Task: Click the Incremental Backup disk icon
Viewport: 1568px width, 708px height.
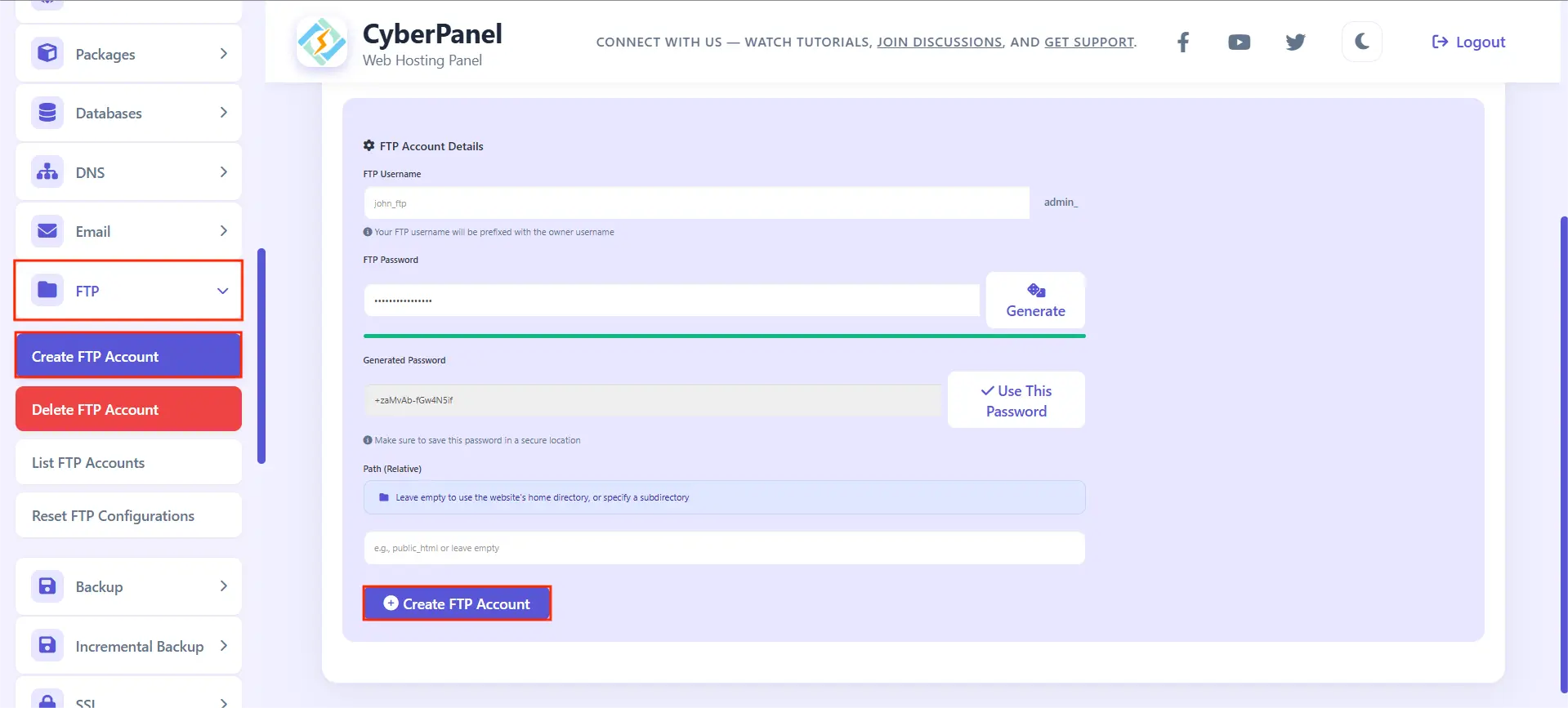Action: (x=47, y=645)
